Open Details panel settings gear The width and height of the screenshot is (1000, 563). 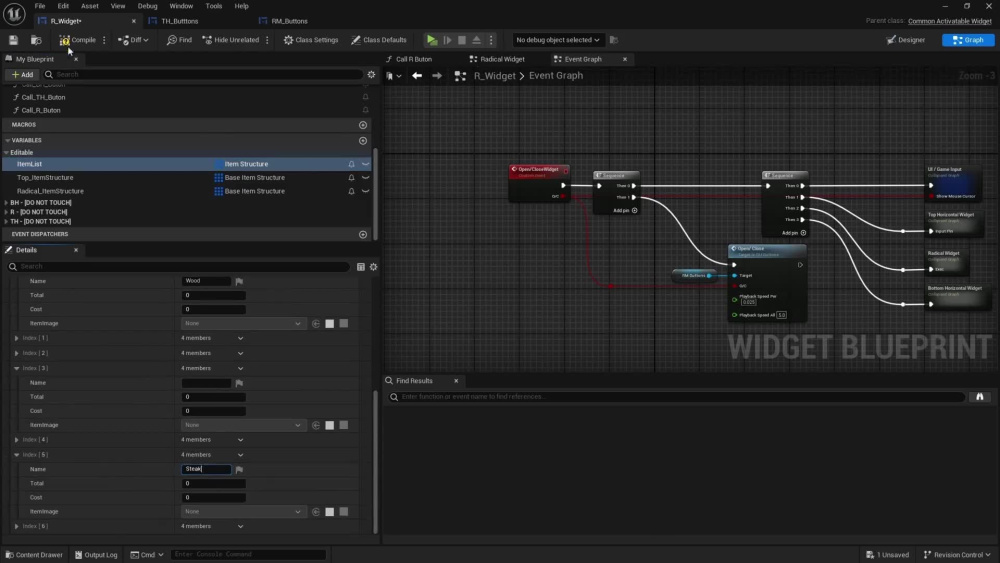[x=374, y=267]
